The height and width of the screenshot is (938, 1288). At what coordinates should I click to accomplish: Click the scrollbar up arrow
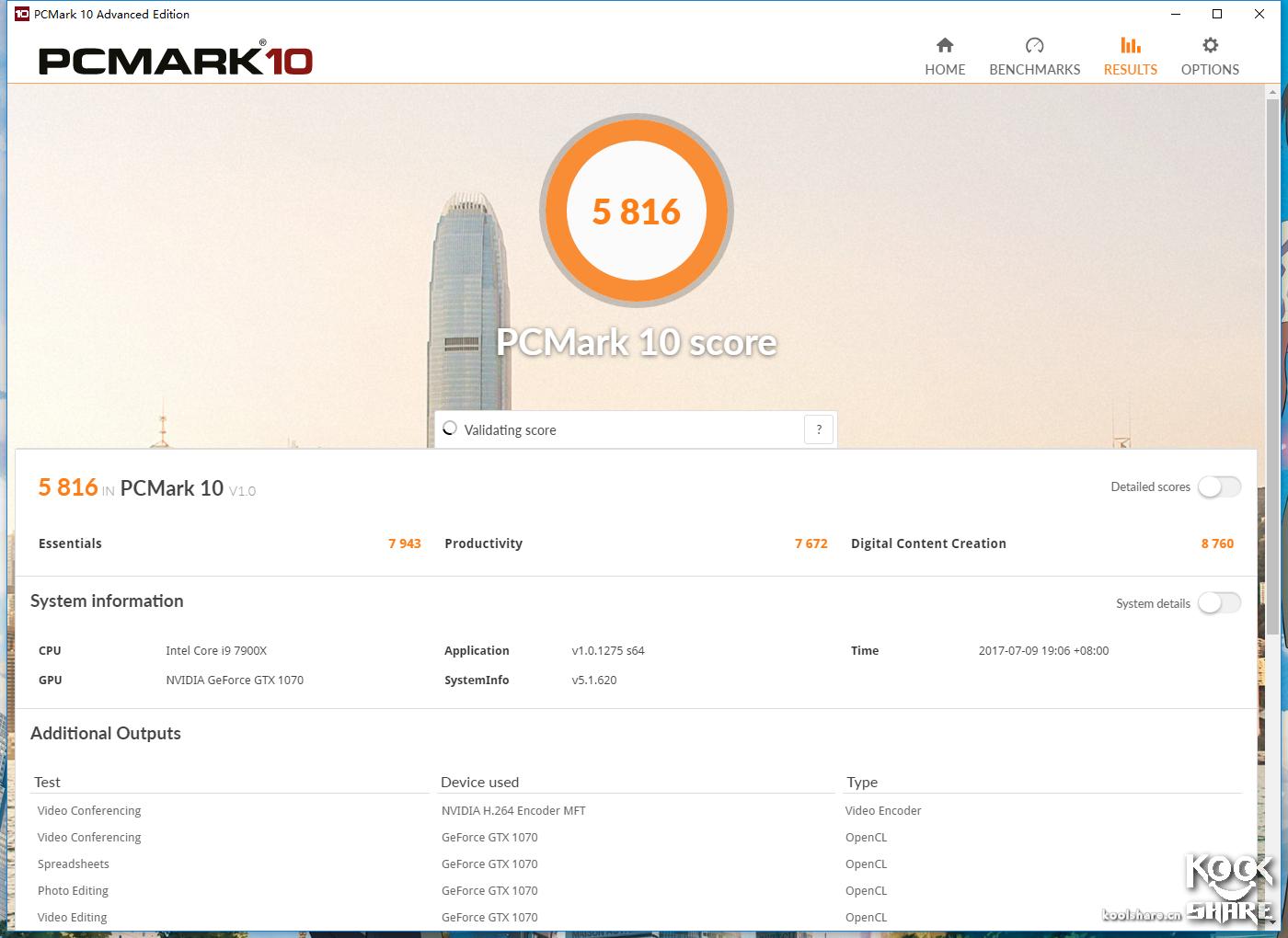pyautogui.click(x=1273, y=92)
